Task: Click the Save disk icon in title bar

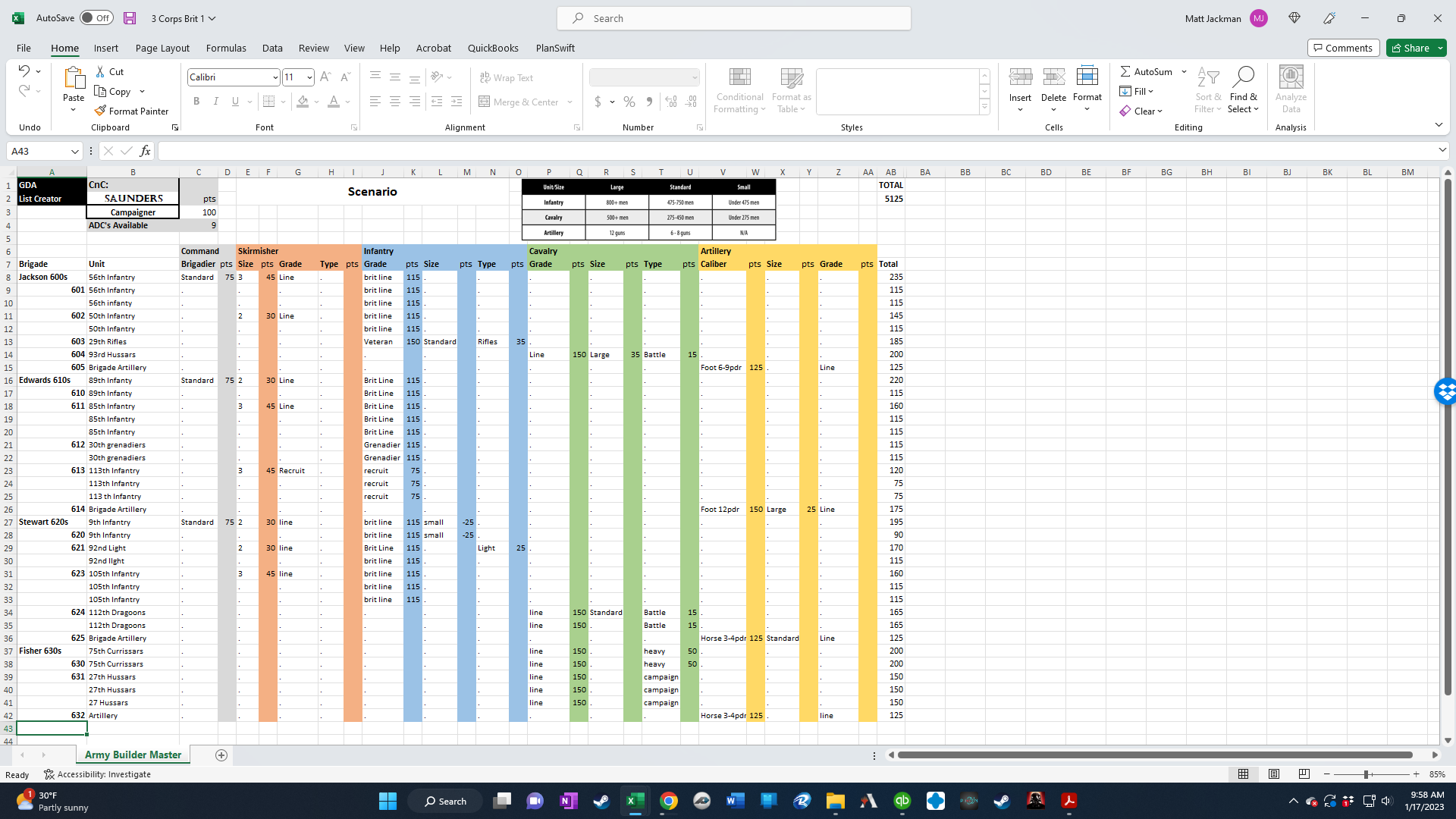Action: tap(130, 18)
